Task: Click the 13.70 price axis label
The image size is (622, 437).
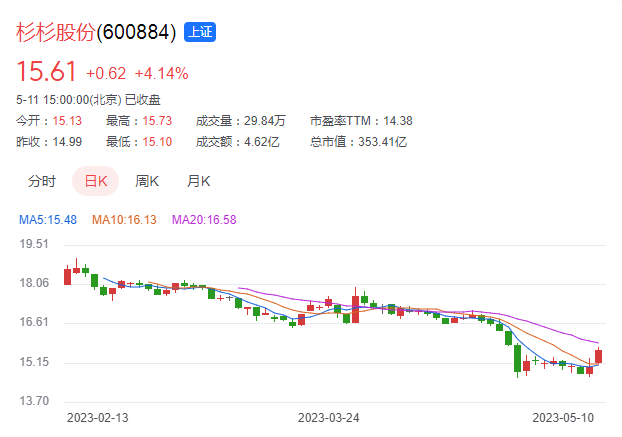Action: pos(34,401)
